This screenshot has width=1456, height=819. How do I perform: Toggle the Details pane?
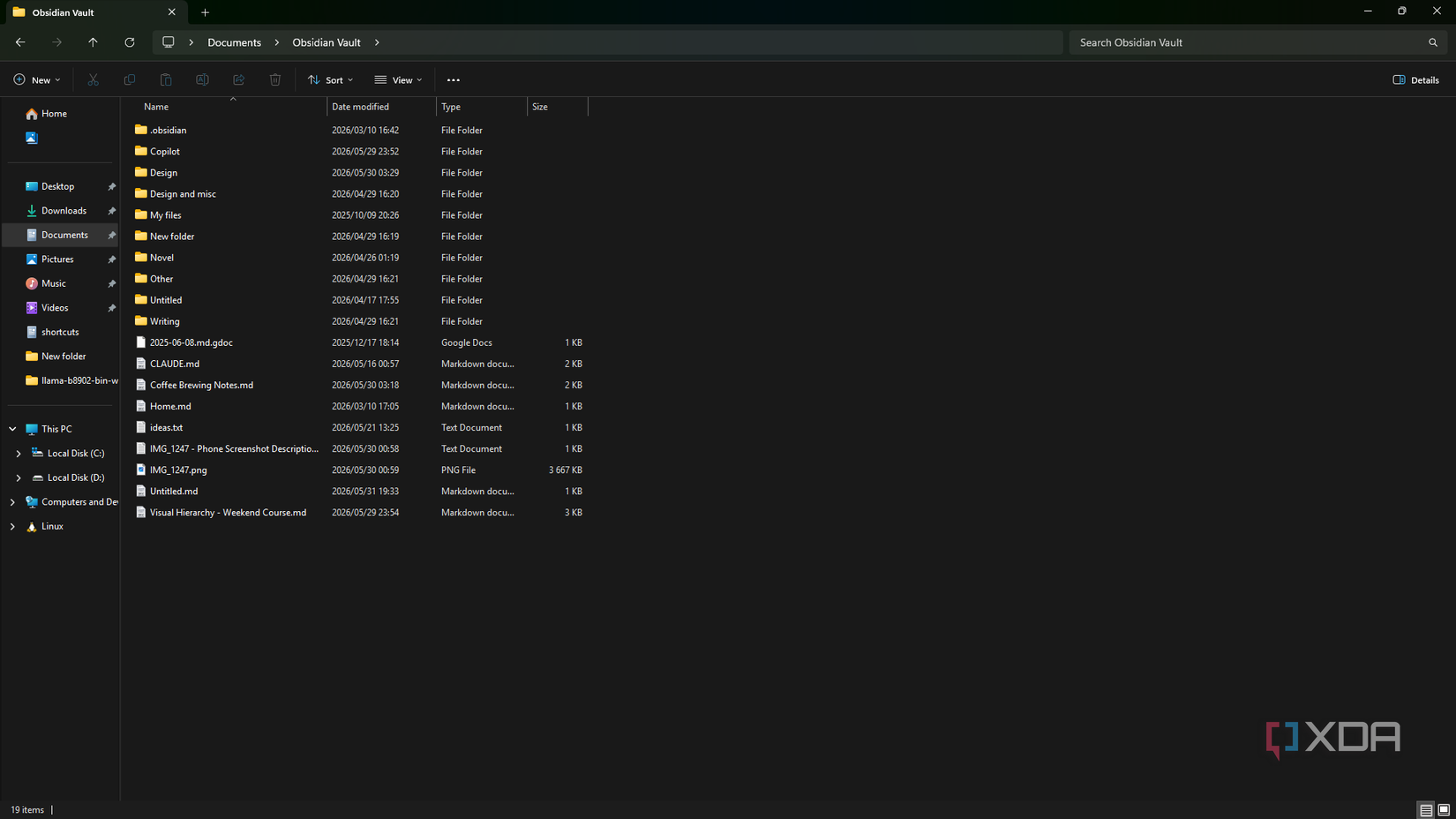[x=1415, y=79]
